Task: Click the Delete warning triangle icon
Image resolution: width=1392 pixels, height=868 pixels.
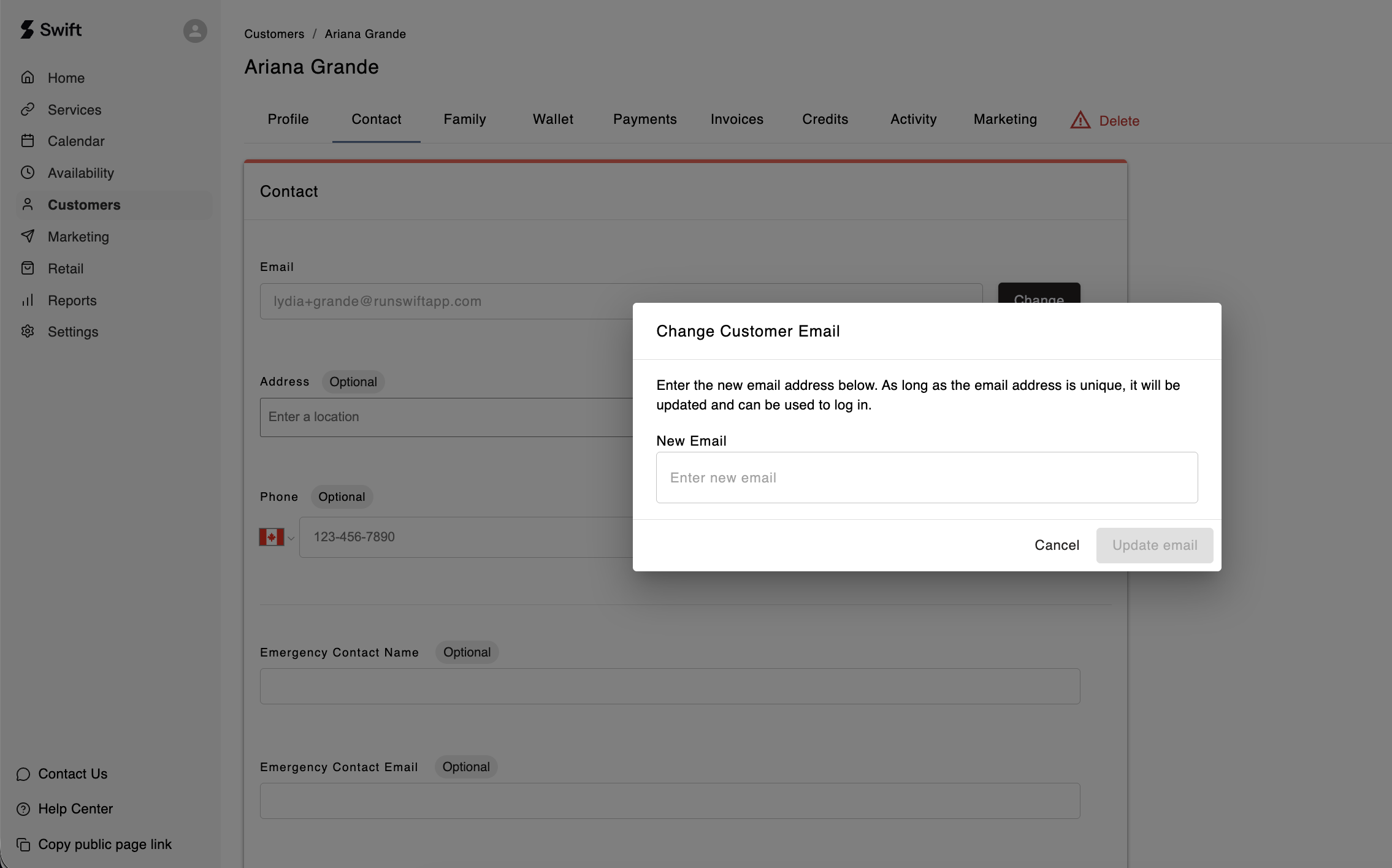Action: [x=1080, y=120]
